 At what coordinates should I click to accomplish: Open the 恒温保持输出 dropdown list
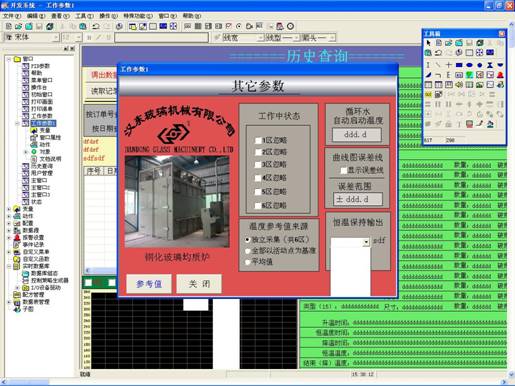(366, 242)
